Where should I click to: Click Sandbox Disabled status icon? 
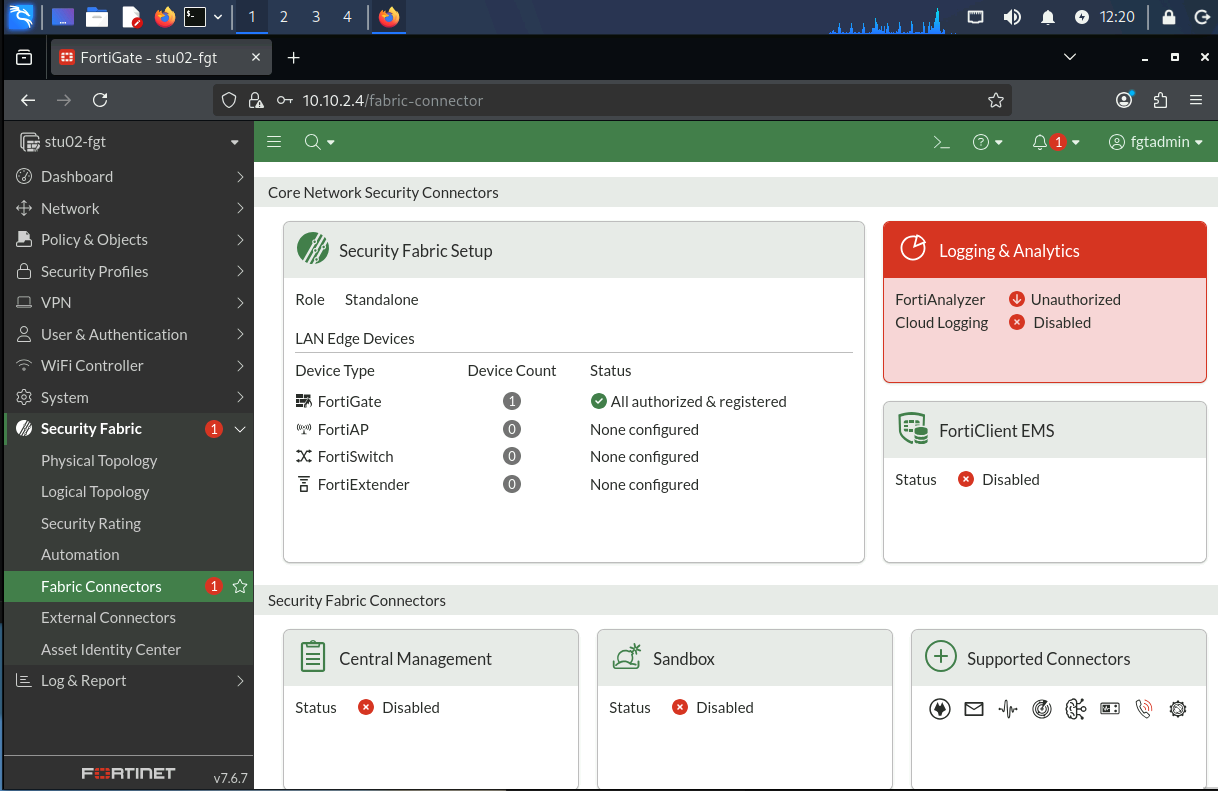[x=680, y=707]
